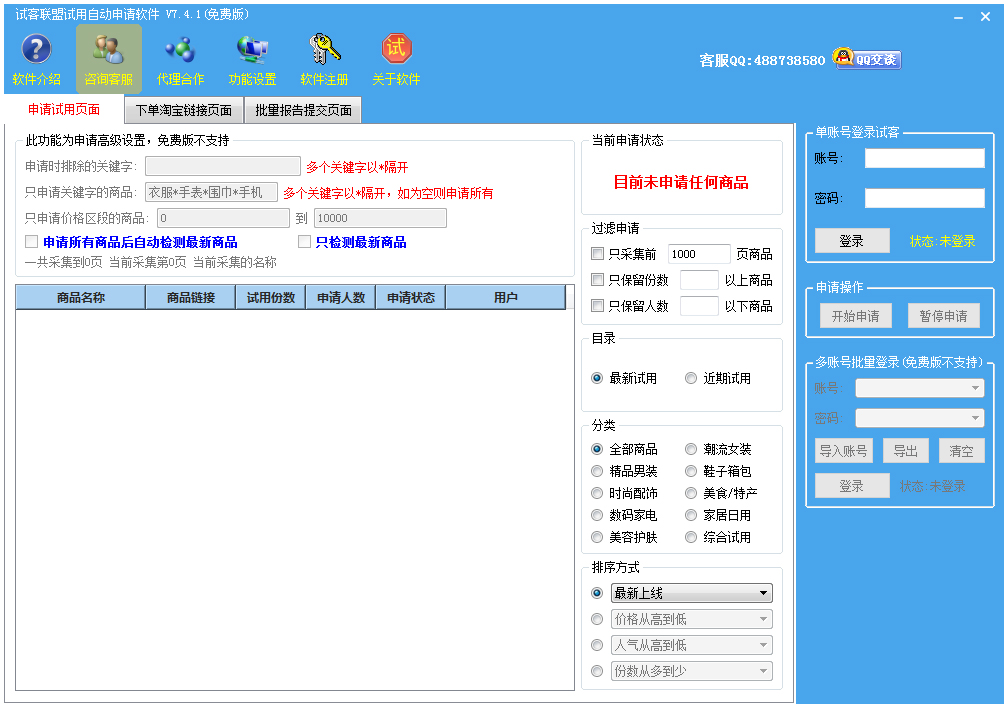The width and height of the screenshot is (1006, 706).
Task: Select the 最新上线 sort radio button
Action: (597, 593)
